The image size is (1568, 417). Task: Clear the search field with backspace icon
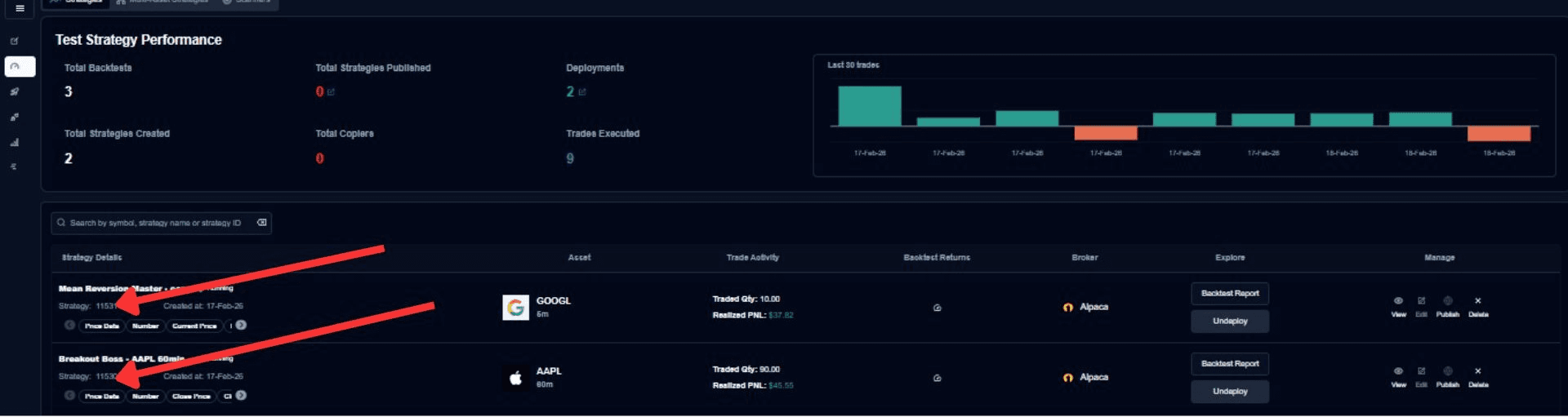tap(261, 223)
